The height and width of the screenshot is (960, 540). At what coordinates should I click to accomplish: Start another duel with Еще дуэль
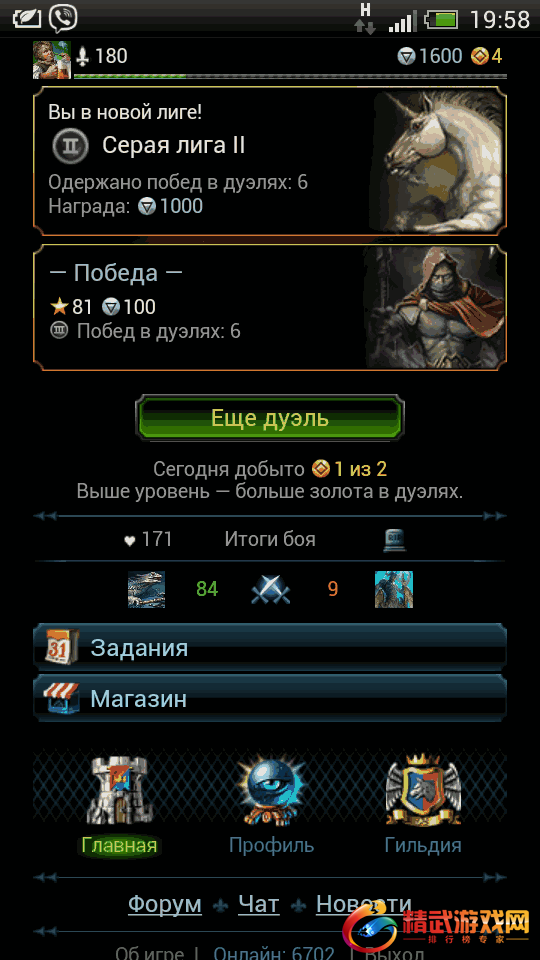(x=270, y=418)
